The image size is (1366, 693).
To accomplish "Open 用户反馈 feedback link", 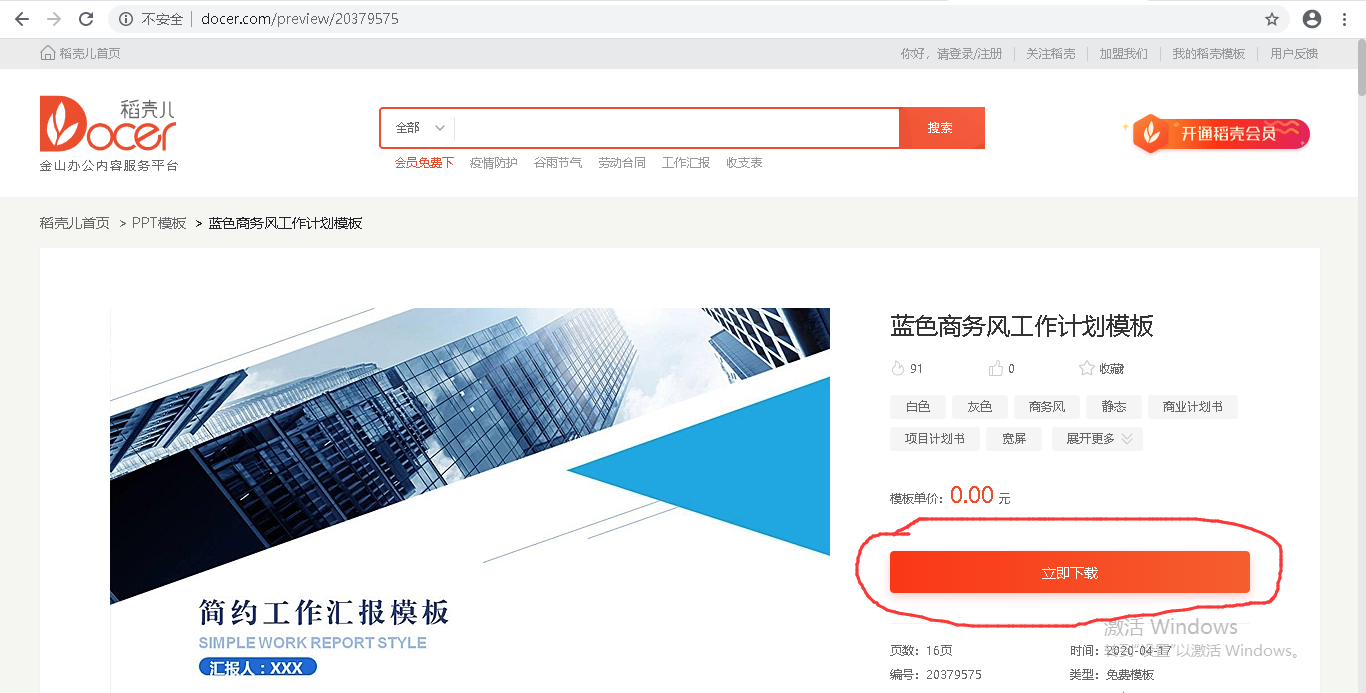I will coord(1294,53).
